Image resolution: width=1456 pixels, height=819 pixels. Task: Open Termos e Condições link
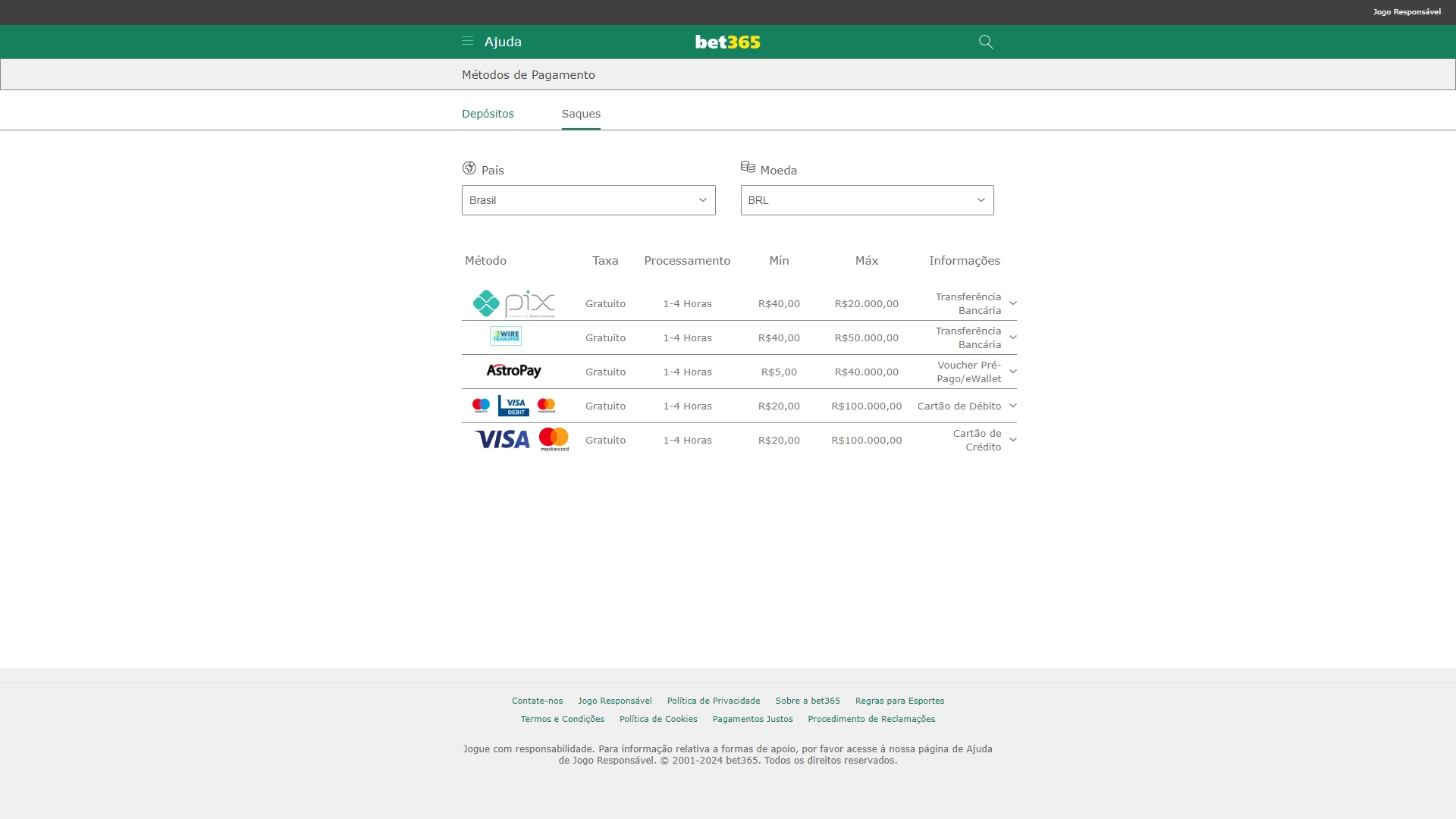point(563,719)
